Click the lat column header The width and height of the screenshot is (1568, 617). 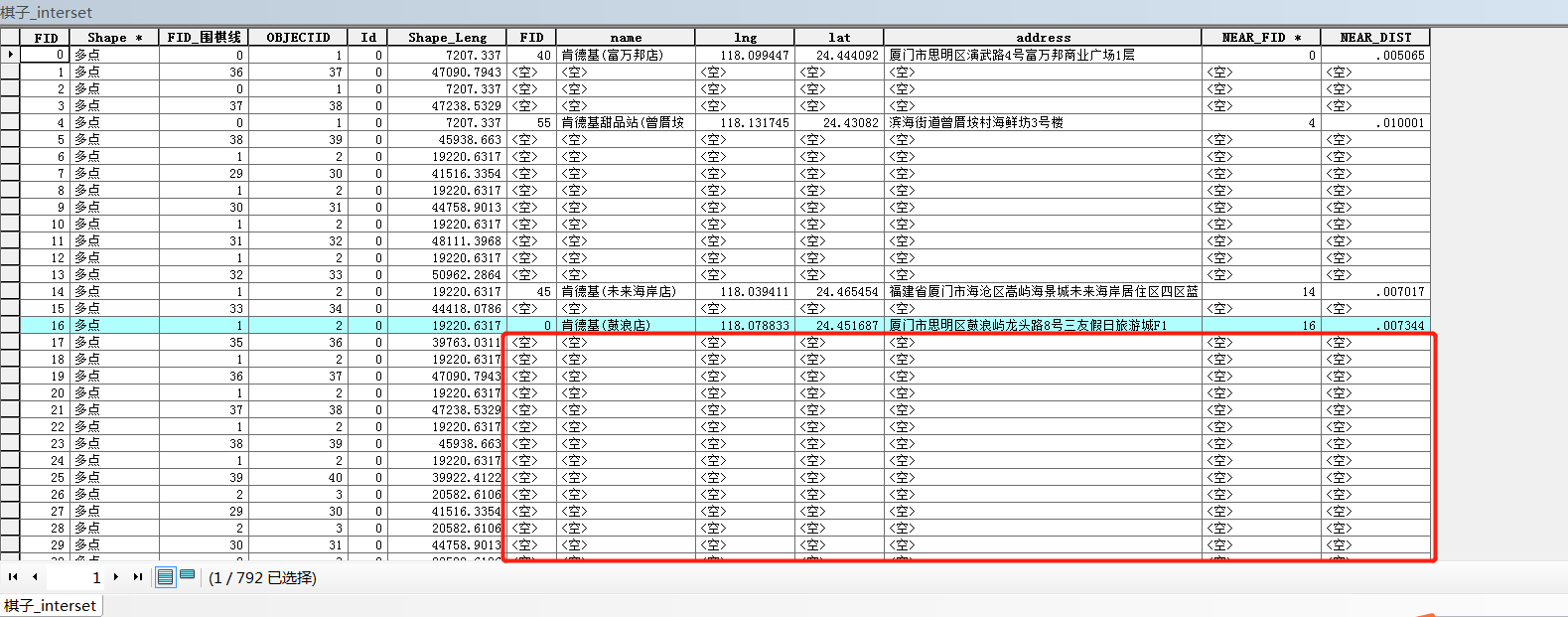pos(839,38)
